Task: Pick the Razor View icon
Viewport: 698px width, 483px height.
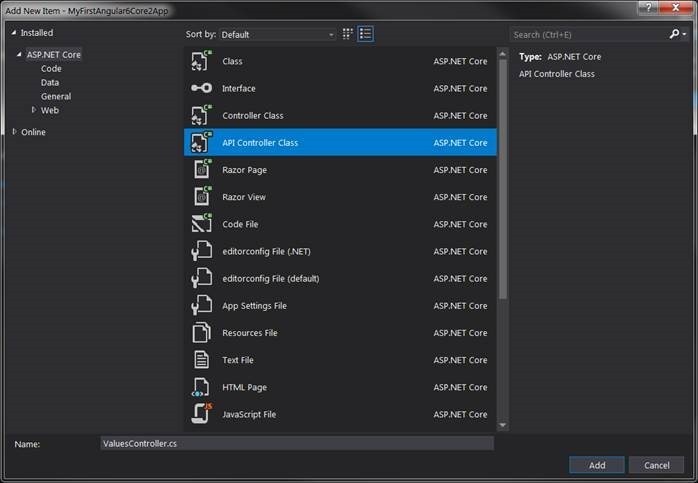Action: tap(201, 197)
